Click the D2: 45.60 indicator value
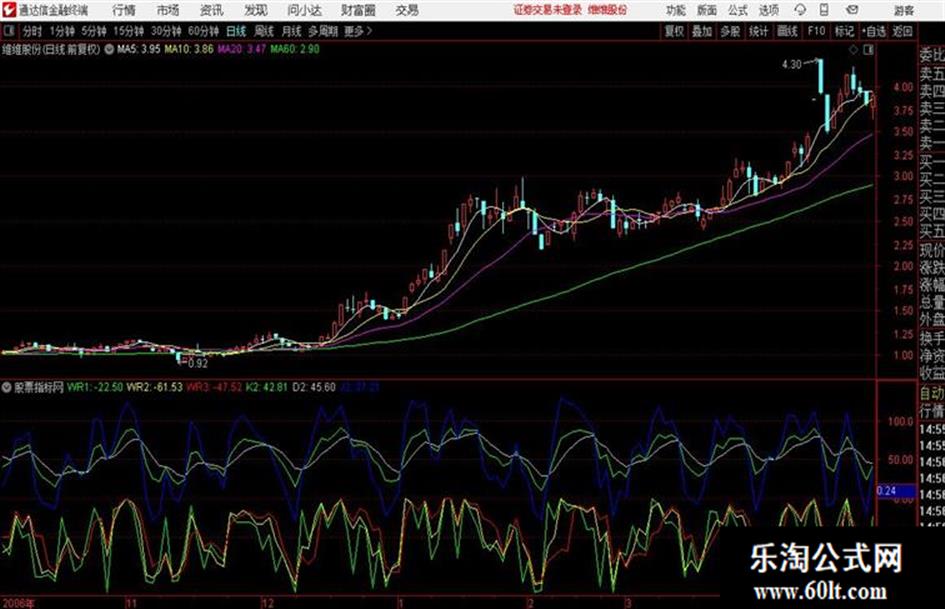Image resolution: width=945 pixels, height=609 pixels. pos(314,387)
